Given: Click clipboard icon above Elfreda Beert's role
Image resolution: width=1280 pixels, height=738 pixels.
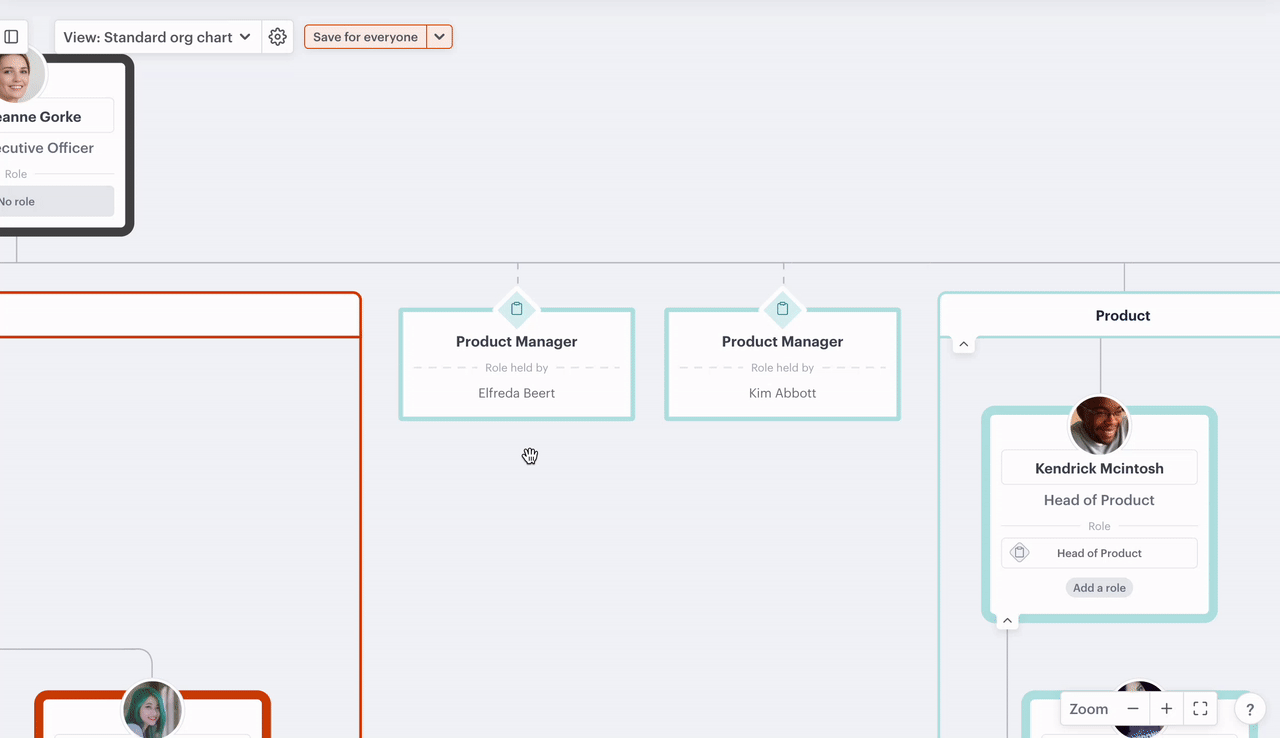Looking at the screenshot, I should 517,309.
